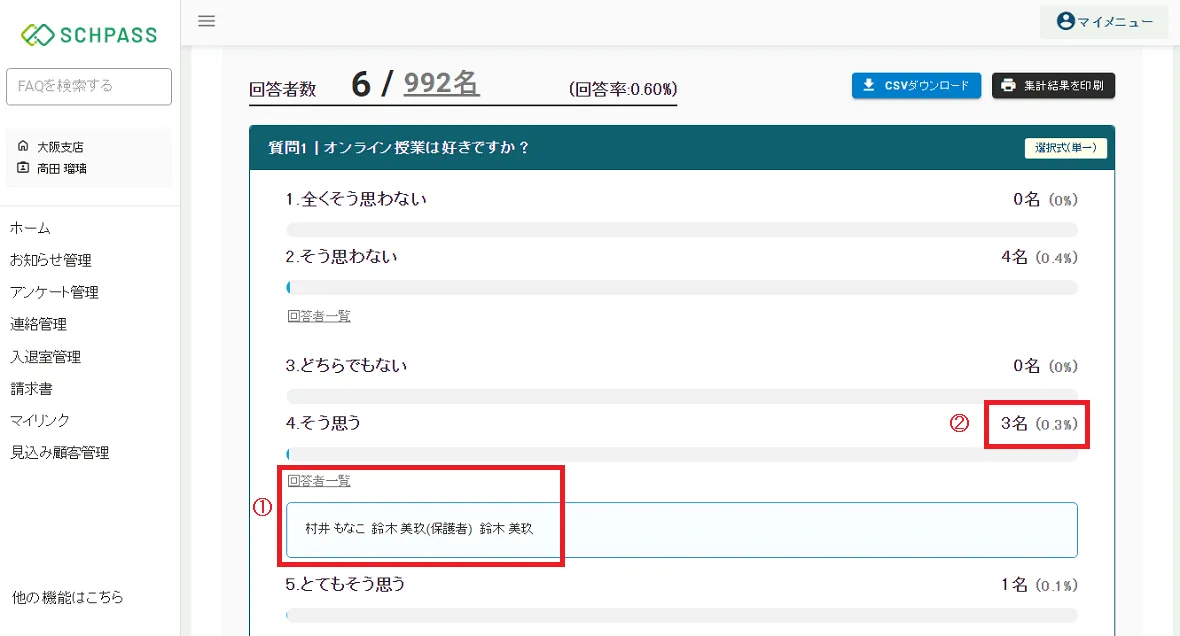Select option text 4.そう思う
The image size is (1180, 636).
click(324, 424)
